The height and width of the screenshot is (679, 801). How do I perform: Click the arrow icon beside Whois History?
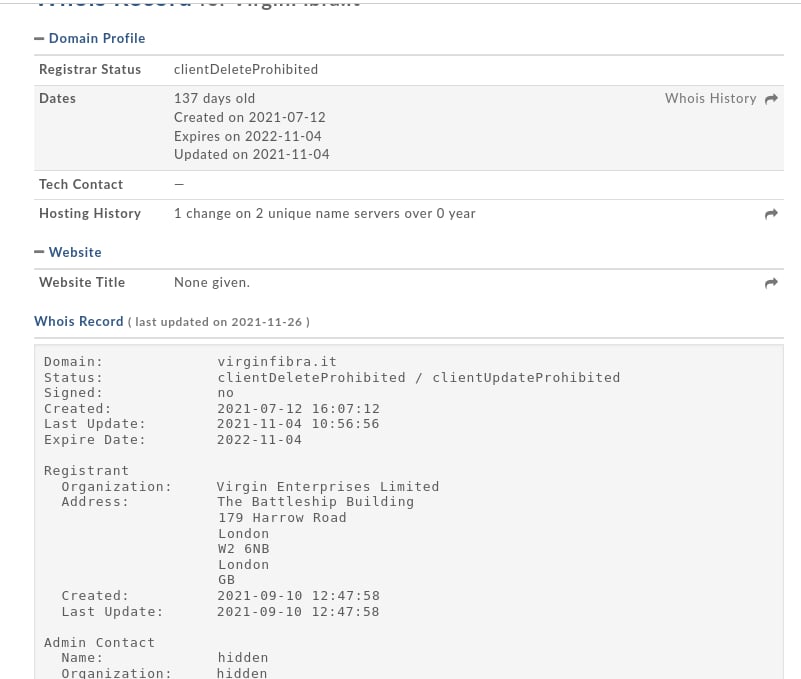point(771,99)
